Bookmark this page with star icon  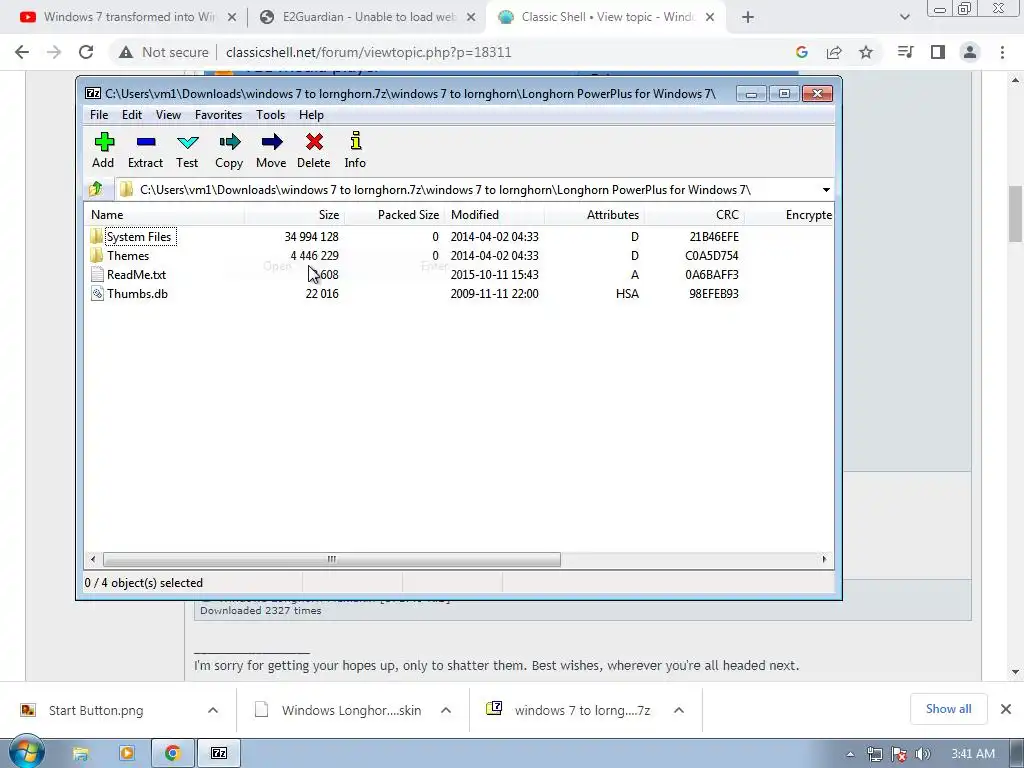pyautogui.click(x=866, y=52)
